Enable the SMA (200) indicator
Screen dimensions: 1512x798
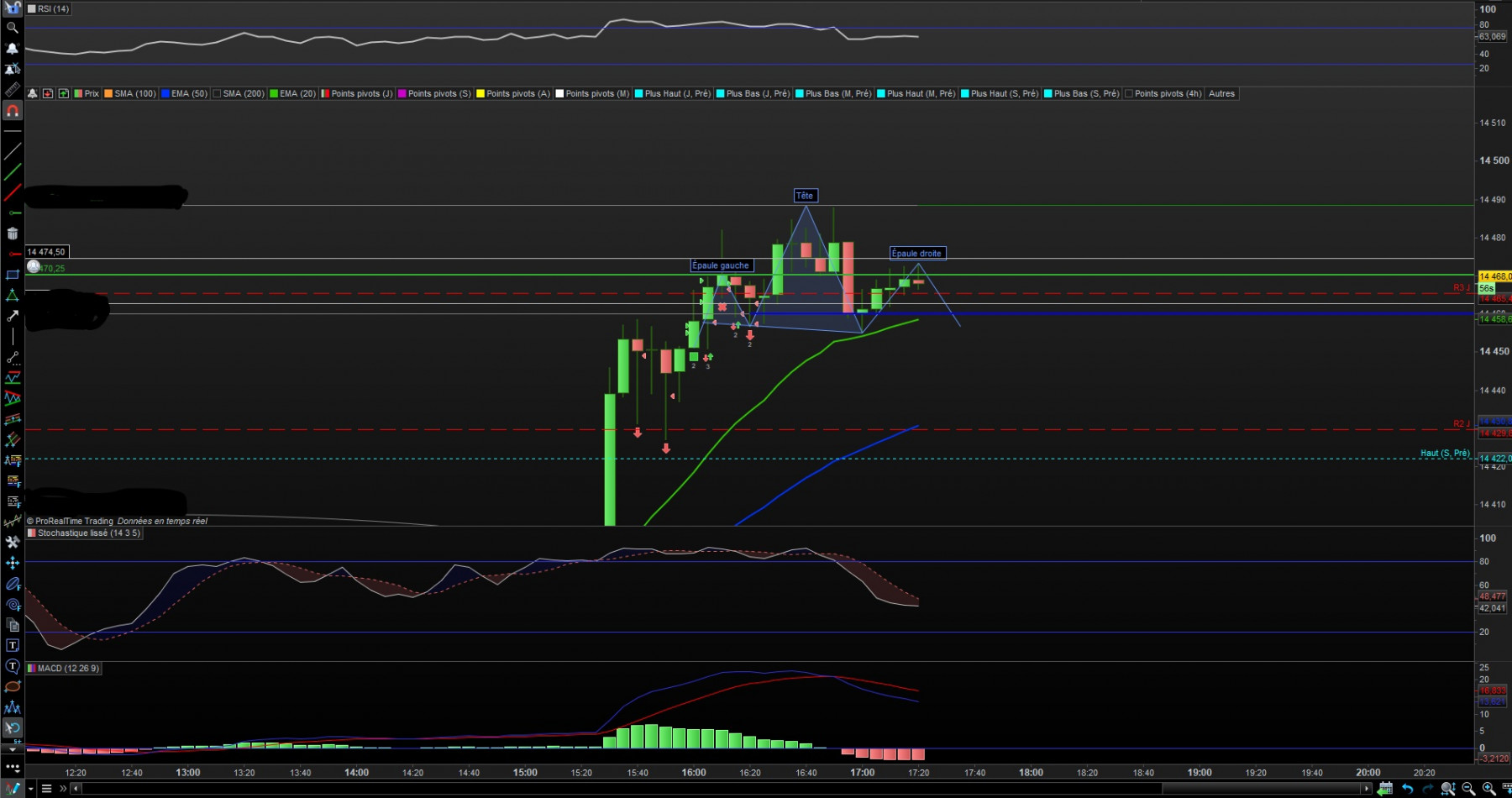[217, 93]
